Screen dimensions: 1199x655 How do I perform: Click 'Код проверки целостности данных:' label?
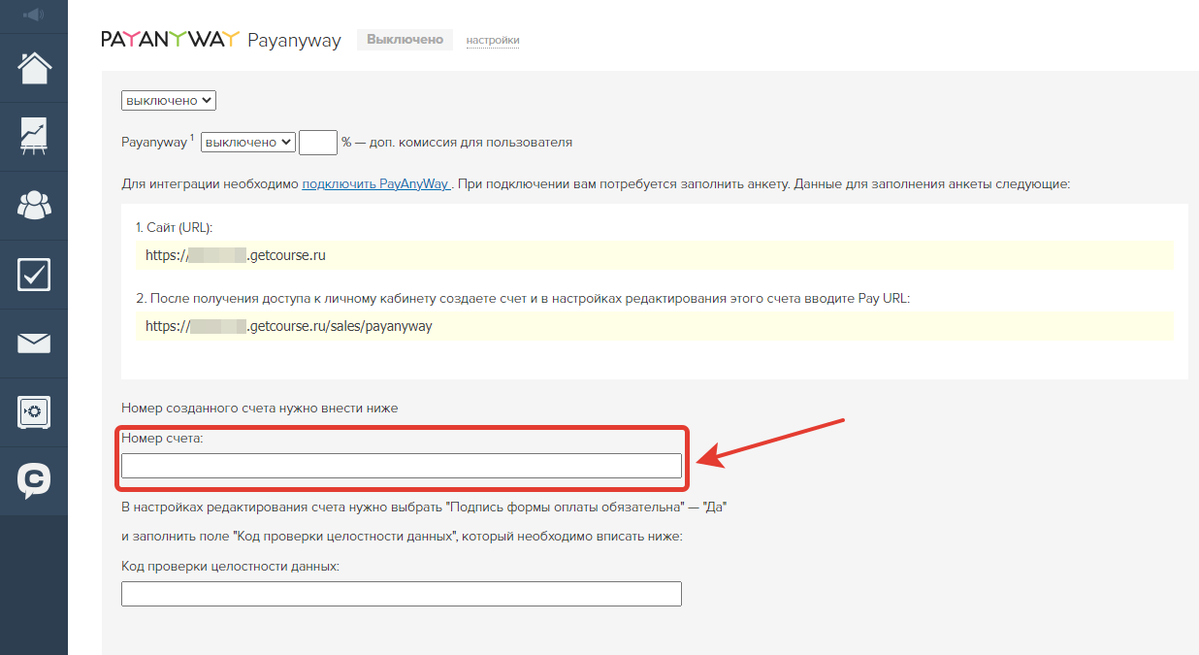230,566
